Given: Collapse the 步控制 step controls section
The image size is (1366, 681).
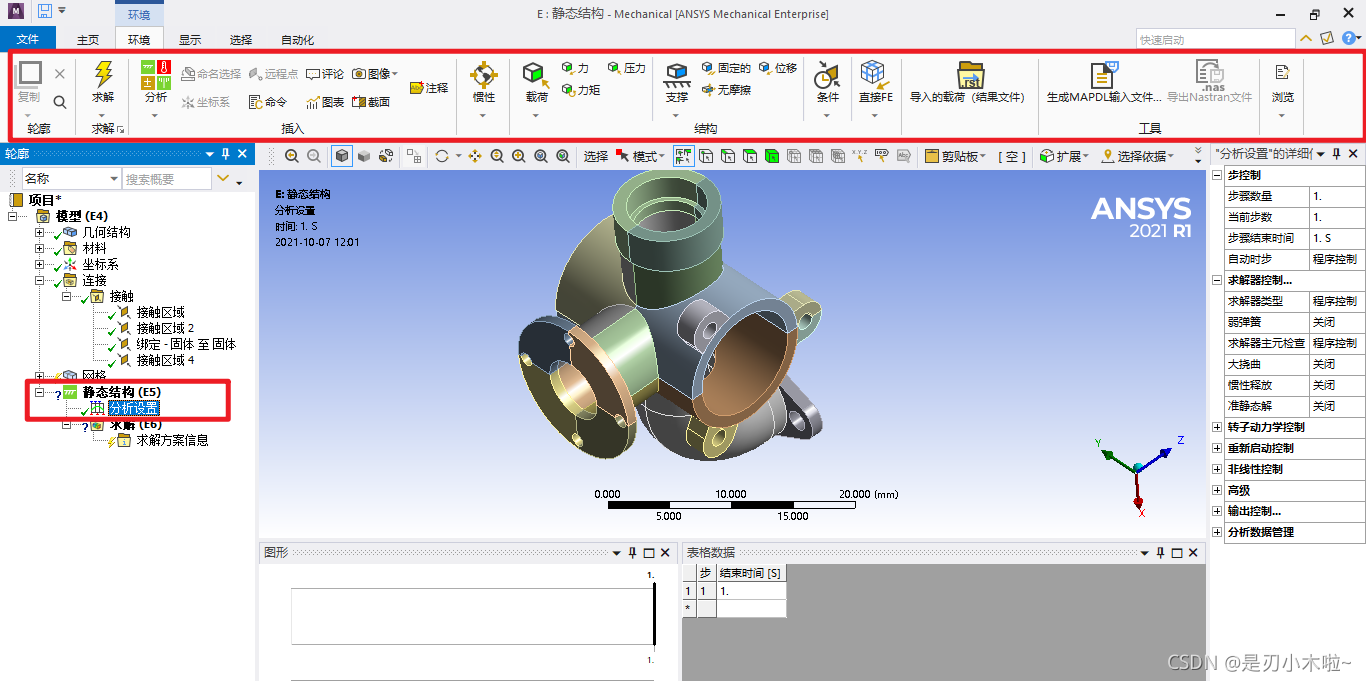Looking at the screenshot, I should [x=1217, y=175].
